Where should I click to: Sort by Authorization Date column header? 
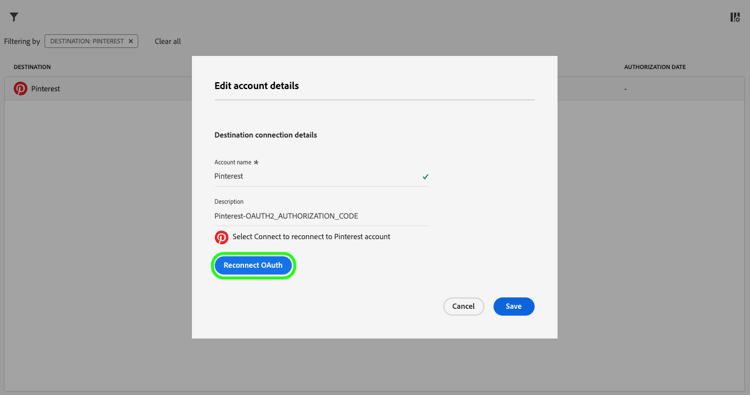coord(654,67)
